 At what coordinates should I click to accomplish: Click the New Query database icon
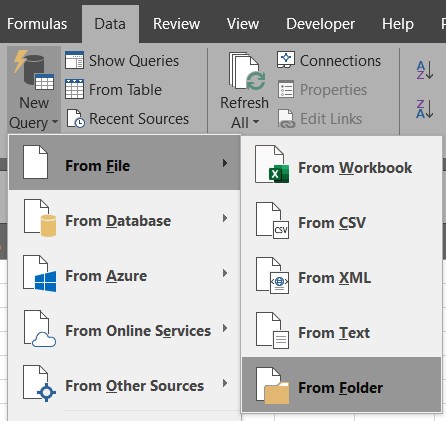(34, 70)
